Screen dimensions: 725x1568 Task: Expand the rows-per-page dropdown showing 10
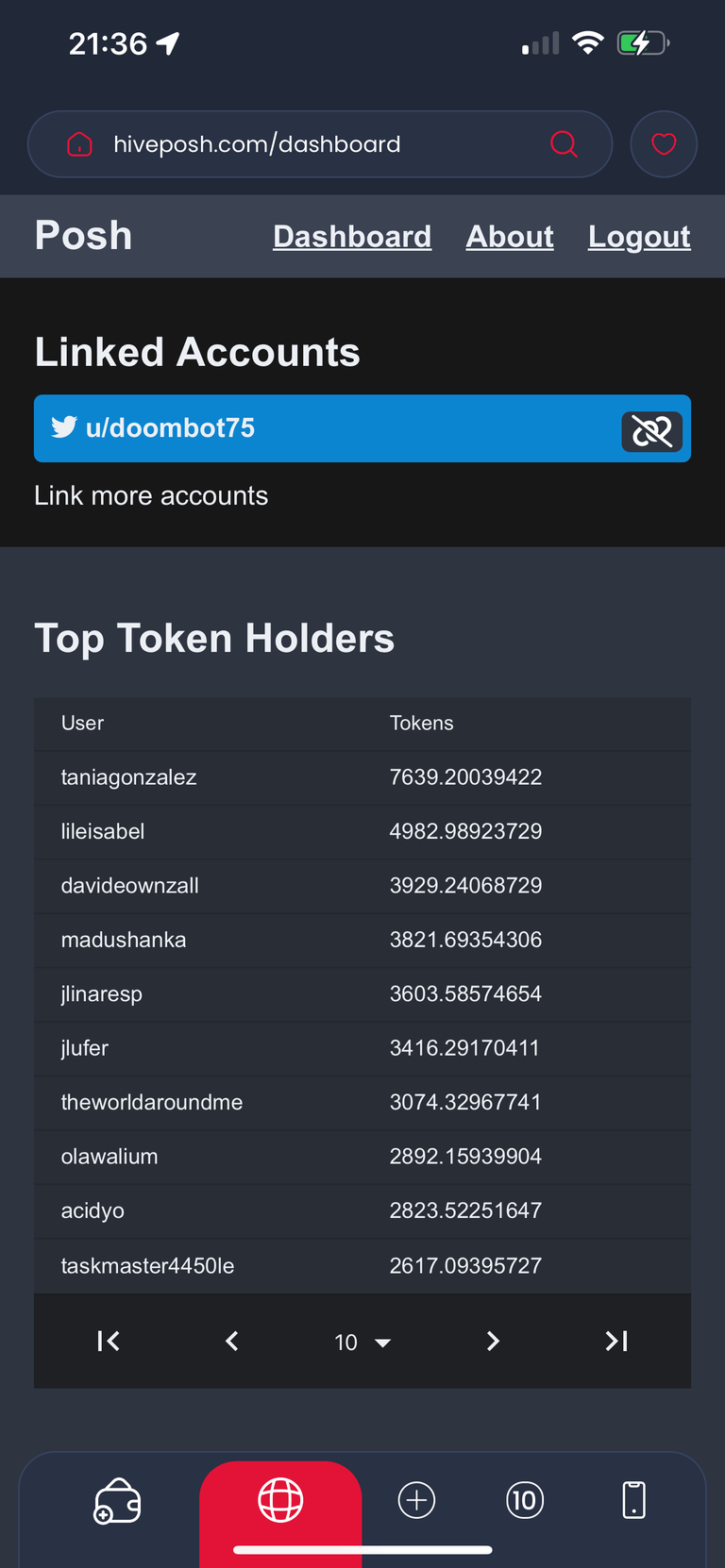362,1342
